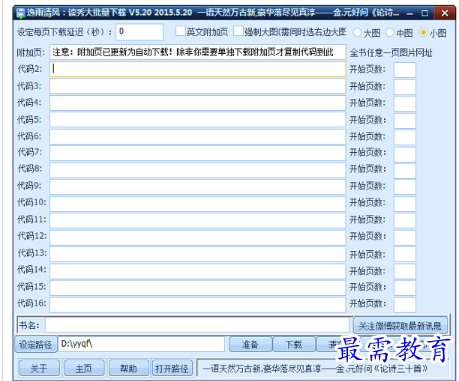The height and width of the screenshot is (381, 459).
Task: Focus the download delay seconds field
Action: point(139,32)
